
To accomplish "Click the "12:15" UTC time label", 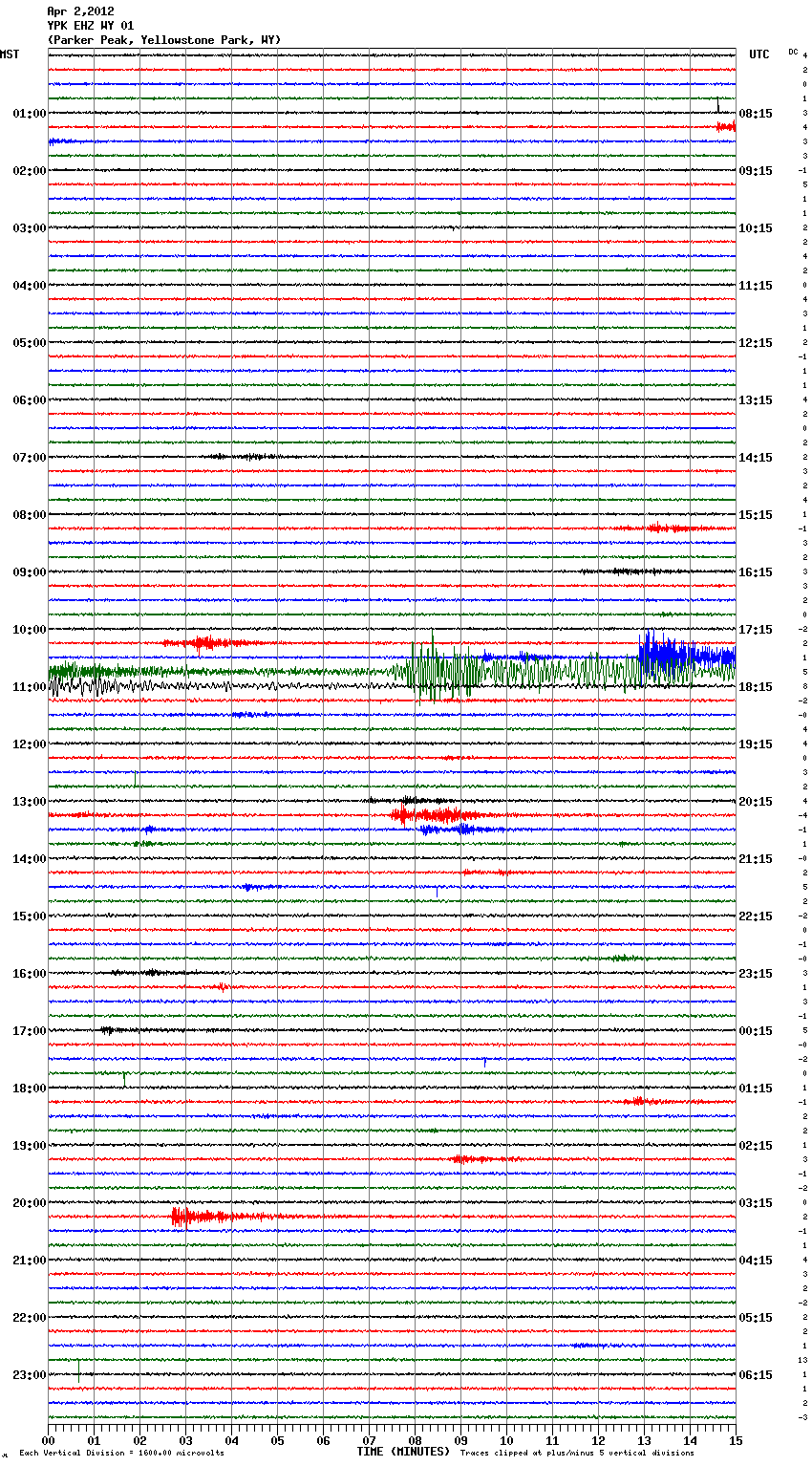I will [x=756, y=343].
